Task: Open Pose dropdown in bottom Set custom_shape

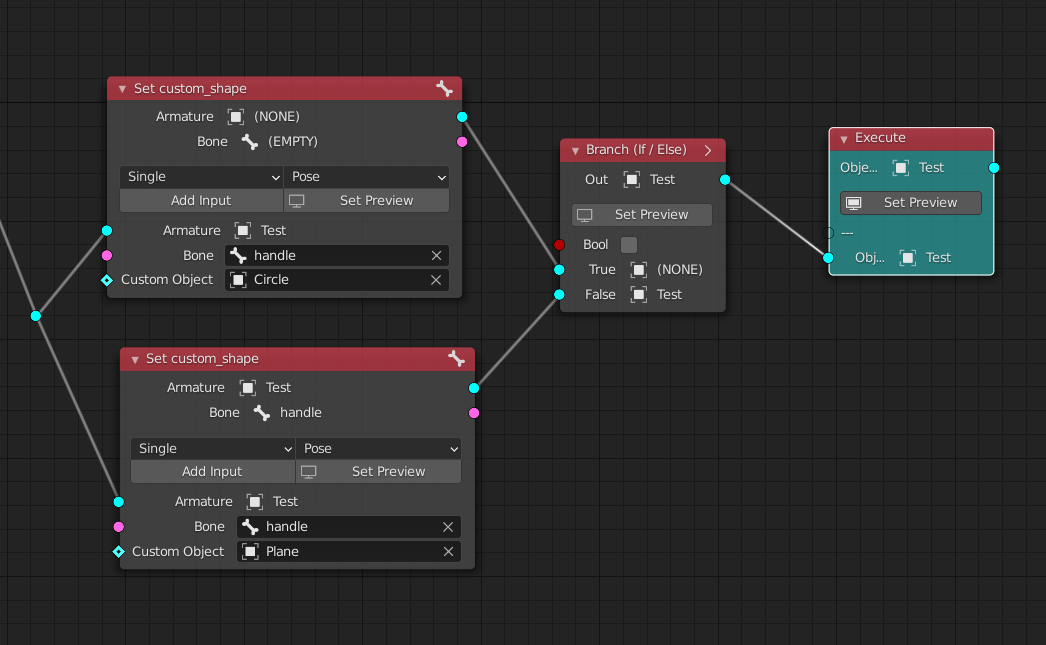Action: pos(379,448)
